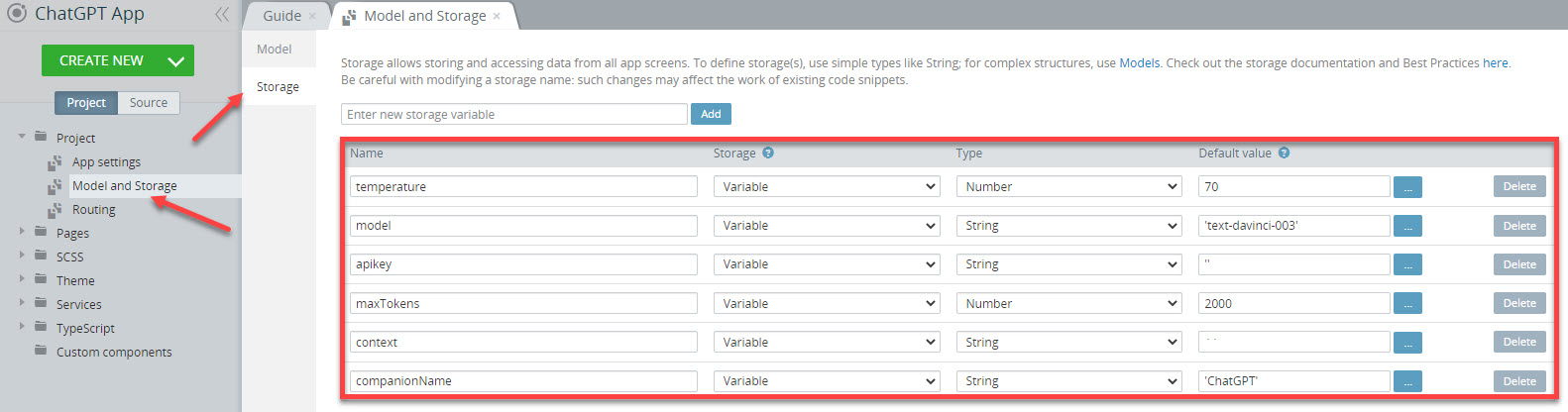
Task: Follow the 'here' Best Practices link
Action: (x=1495, y=62)
